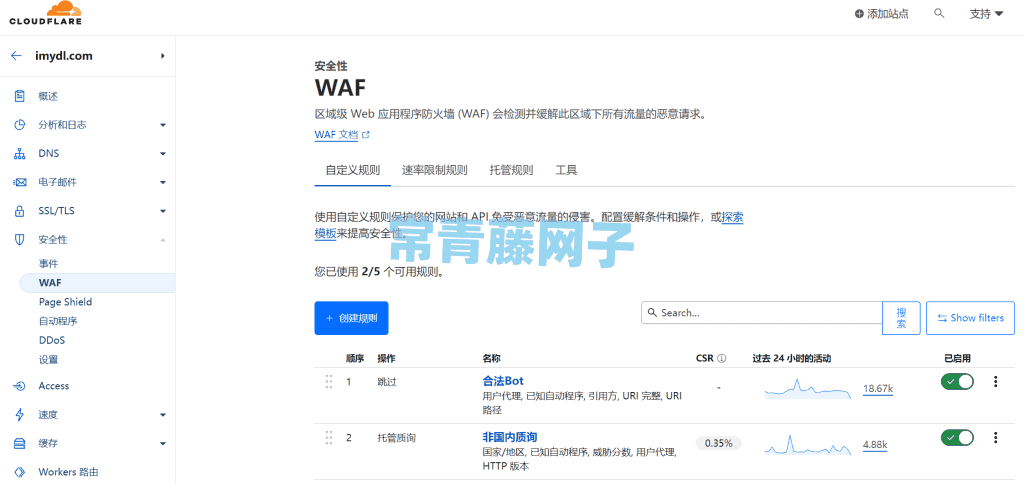Click the 非国内质询 activity sparkline chart
This screenshot has height=485, width=1024.
[x=808, y=445]
